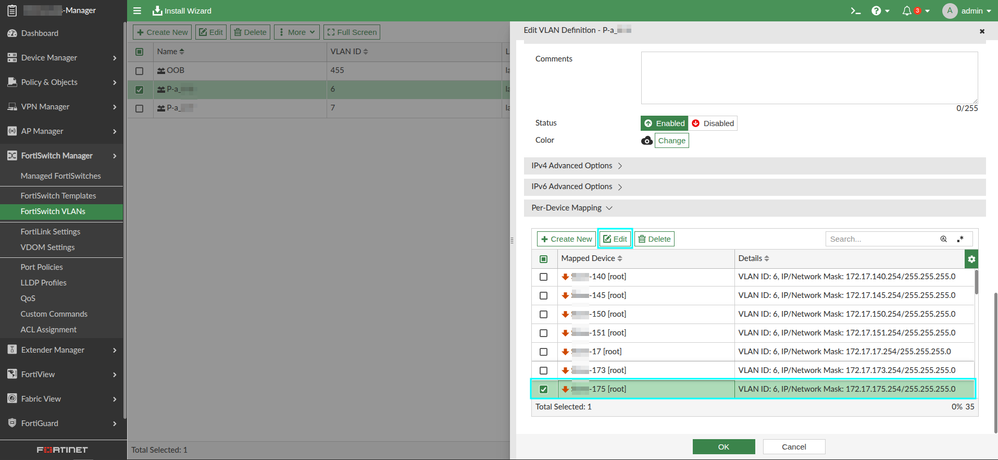Set Status to Enabled

pyautogui.click(x=664, y=123)
